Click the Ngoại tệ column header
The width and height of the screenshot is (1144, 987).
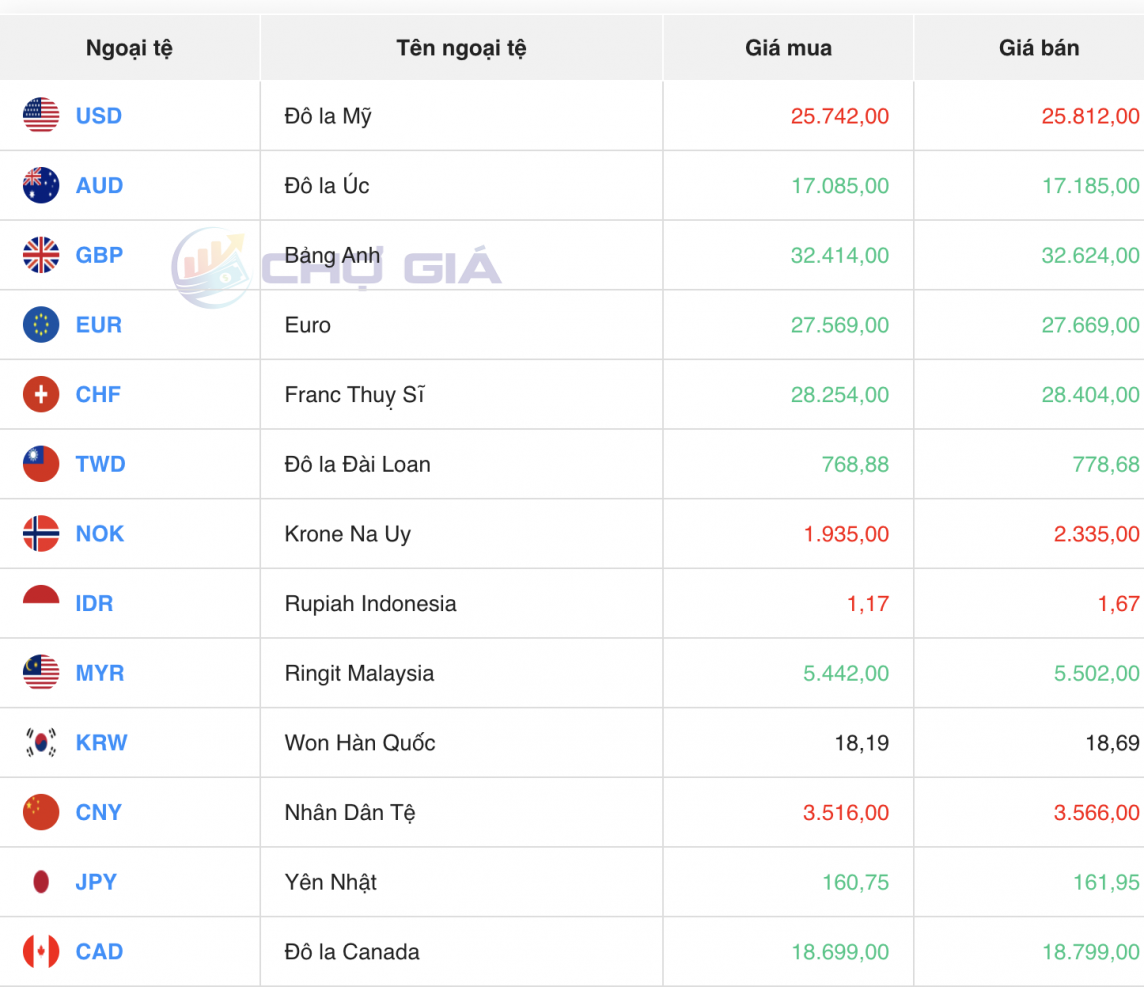click(x=129, y=47)
